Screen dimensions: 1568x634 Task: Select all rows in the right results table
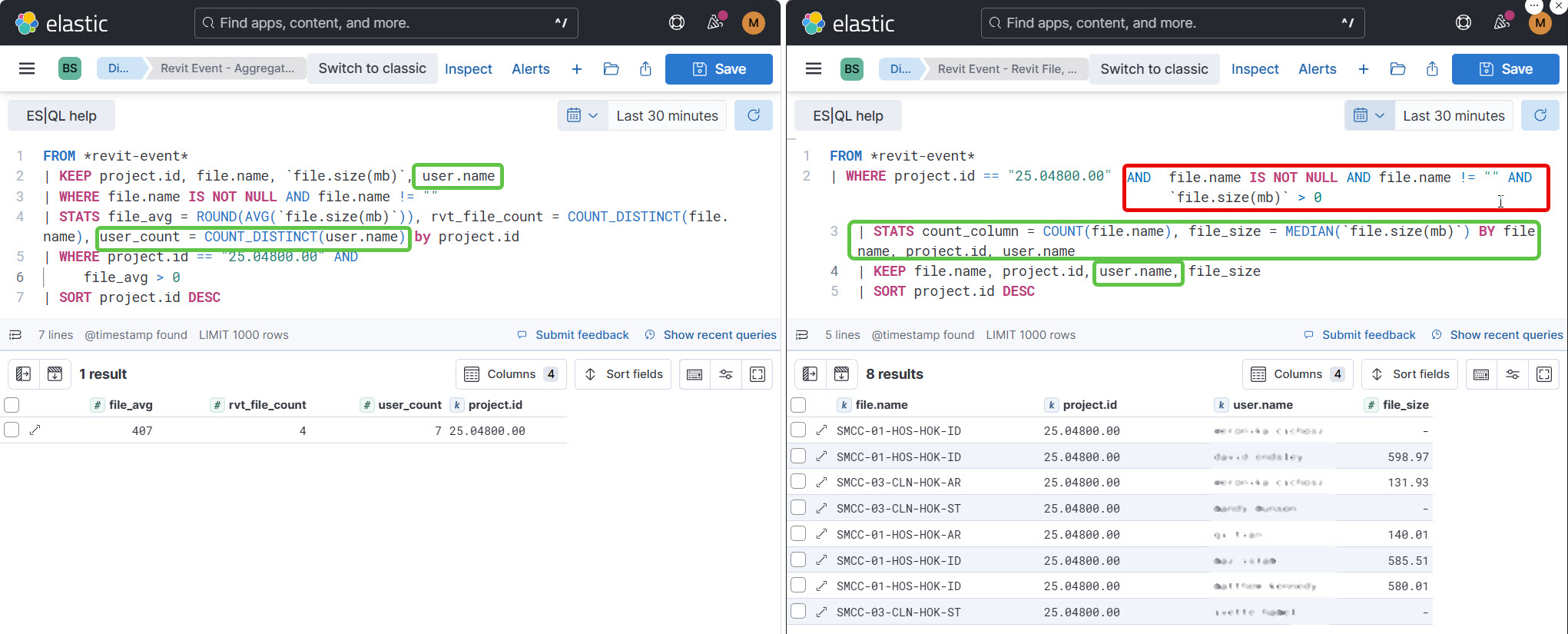pyautogui.click(x=798, y=405)
